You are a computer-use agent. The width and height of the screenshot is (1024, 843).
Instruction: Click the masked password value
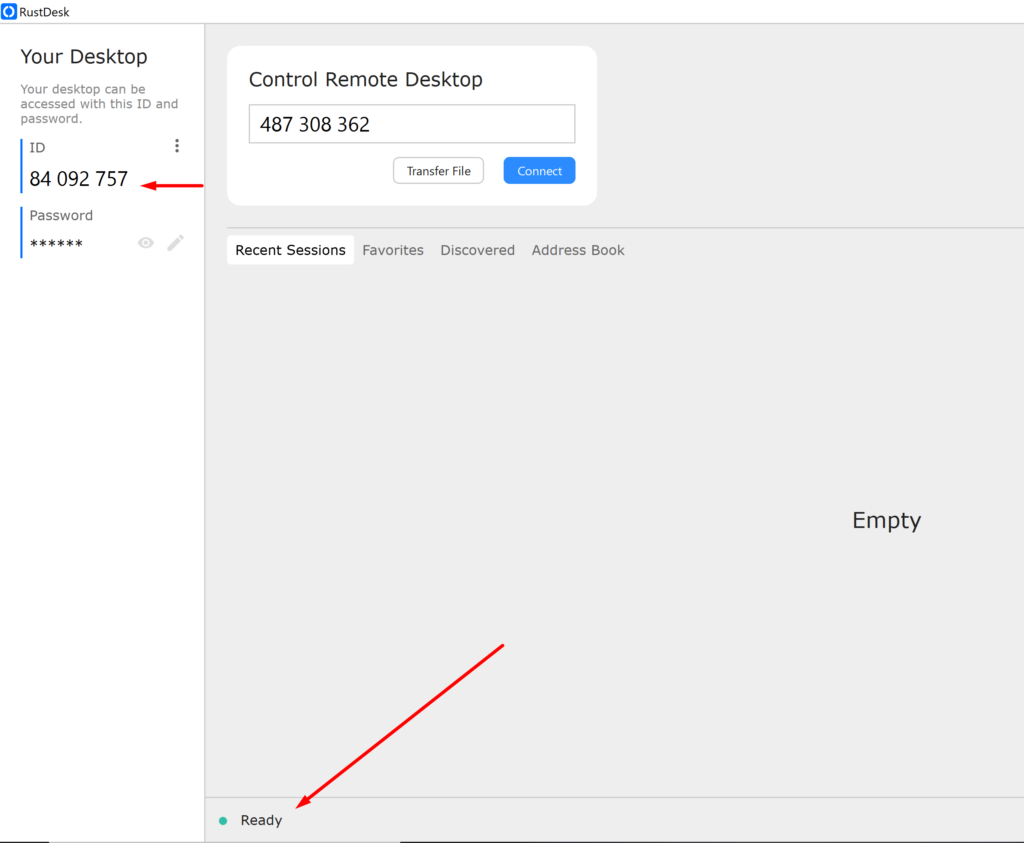pos(56,244)
